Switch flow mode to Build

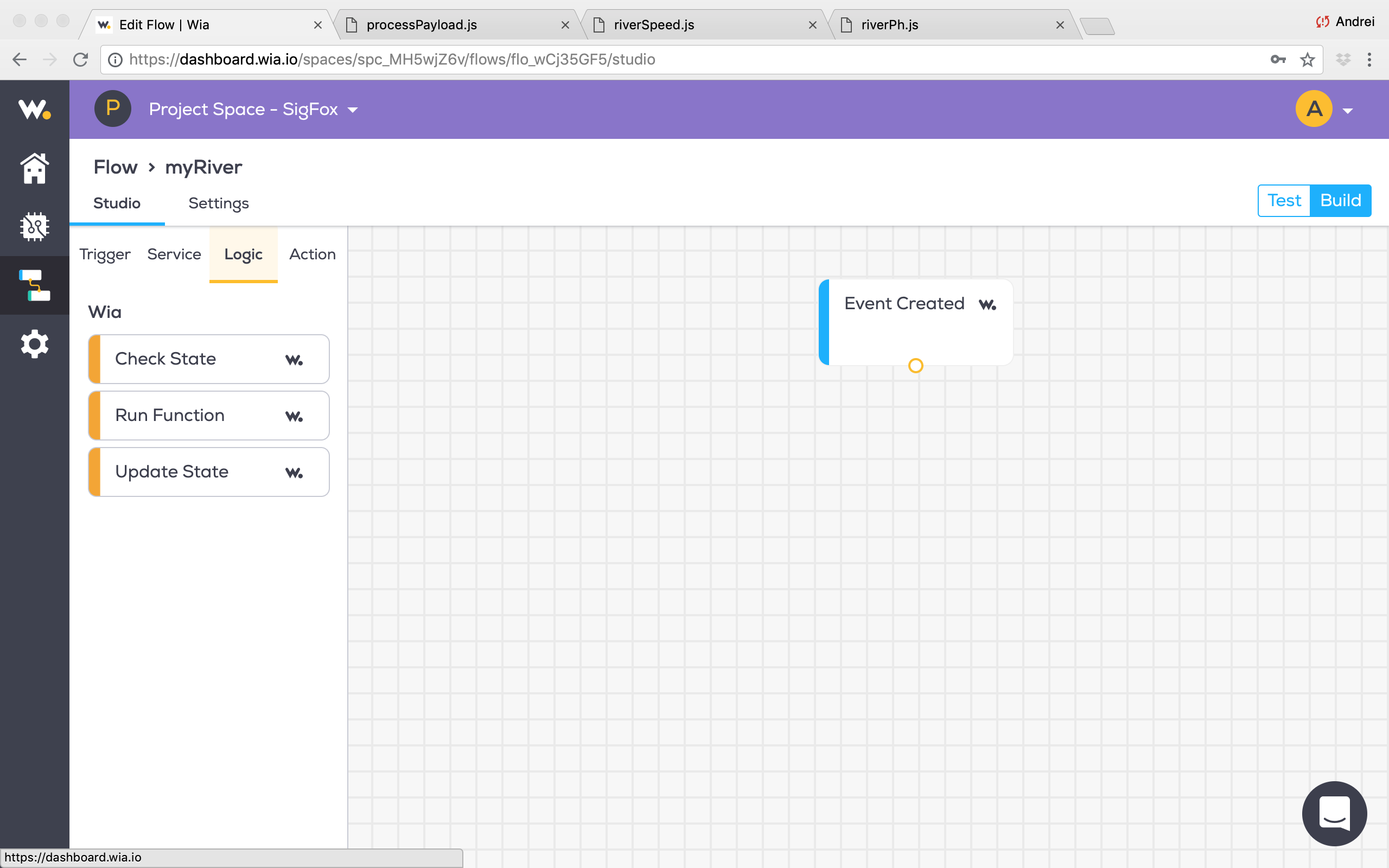[1340, 200]
